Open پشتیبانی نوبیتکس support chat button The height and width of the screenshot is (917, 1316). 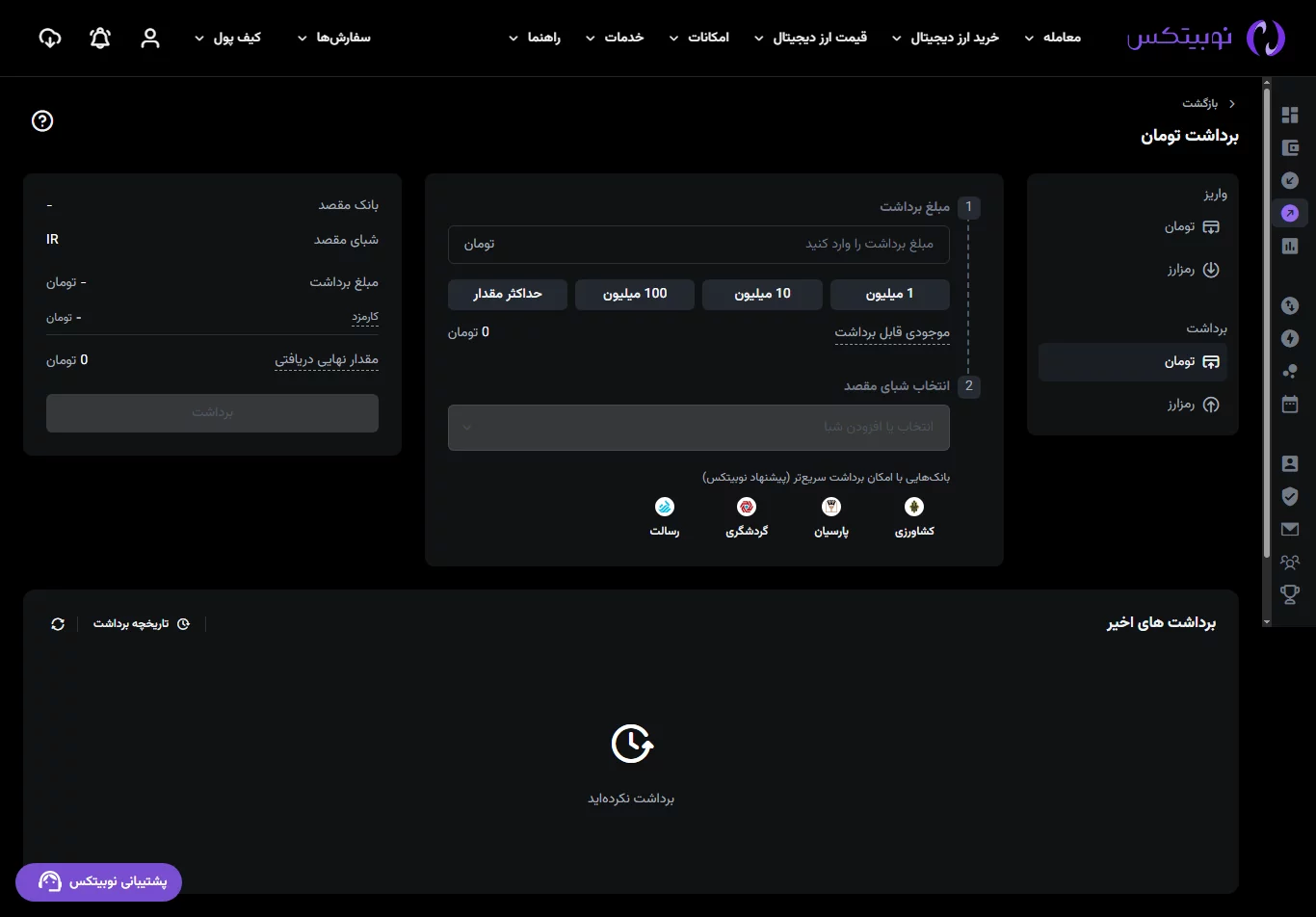98,881
